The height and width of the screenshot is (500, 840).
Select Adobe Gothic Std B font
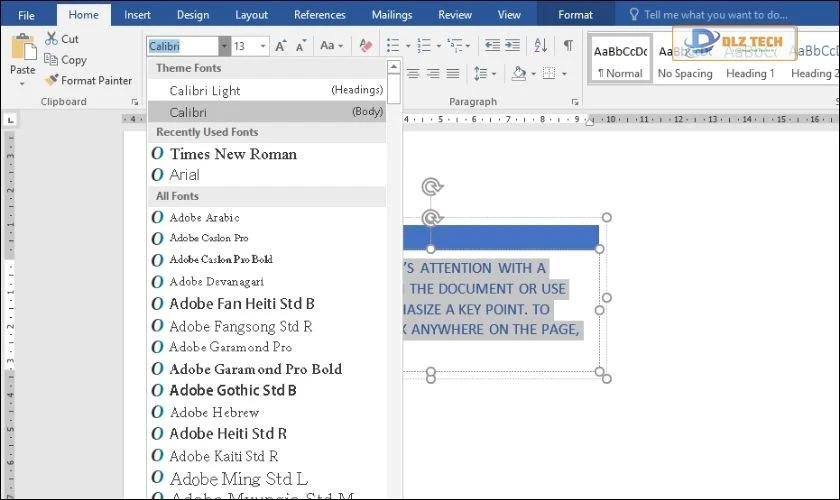point(233,390)
